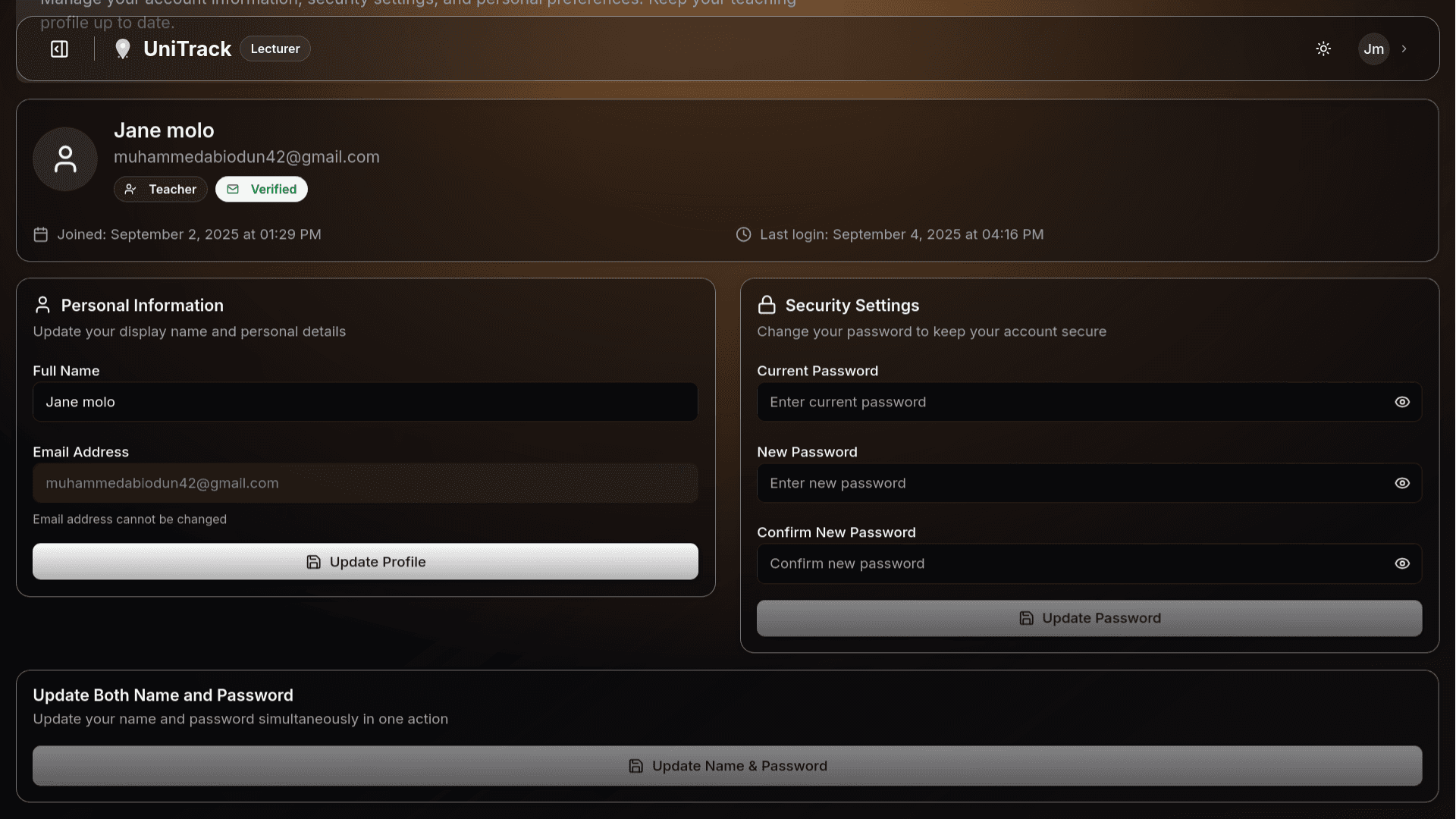Reveal new password using eye icon
1456x819 pixels.
click(x=1402, y=483)
